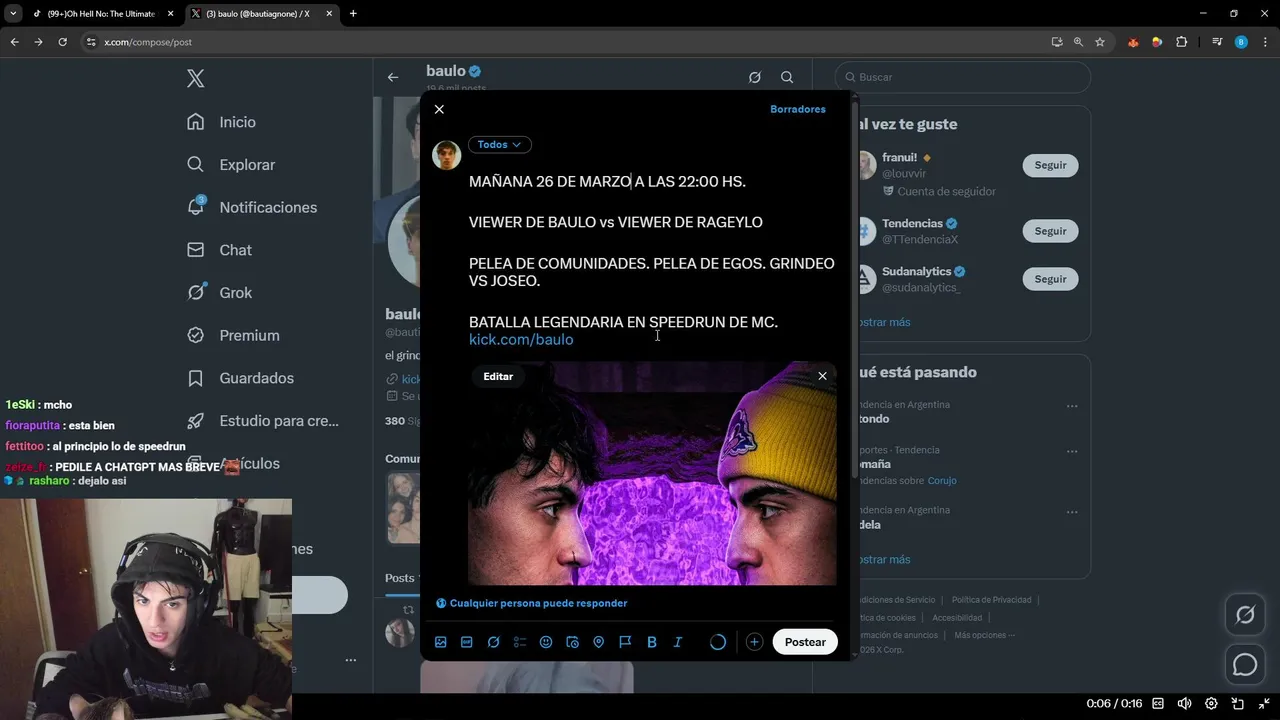Click the attached face-off image preview
This screenshot has height=720, width=1280.
click(x=652, y=473)
